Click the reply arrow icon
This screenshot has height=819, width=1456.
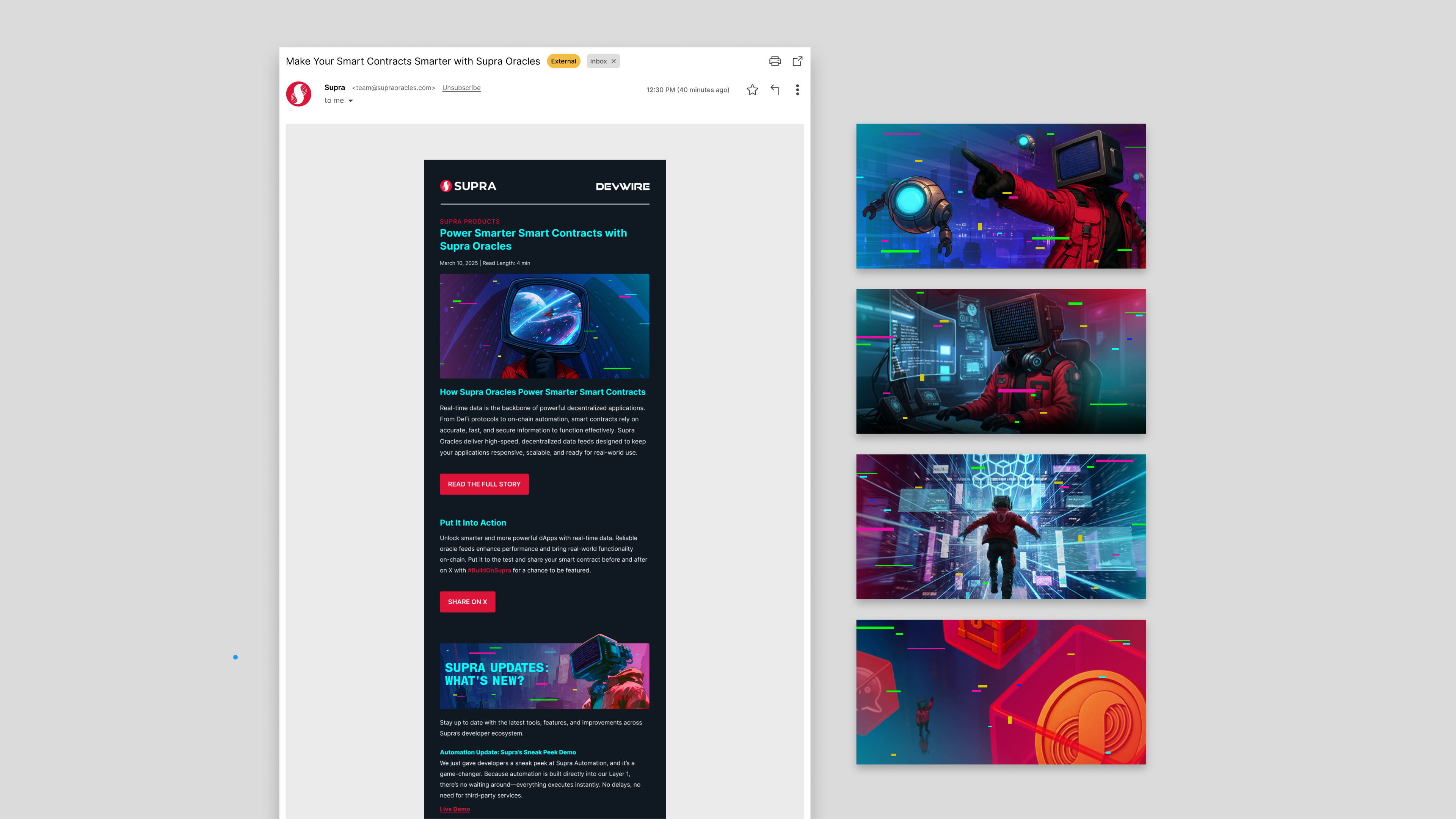click(774, 90)
